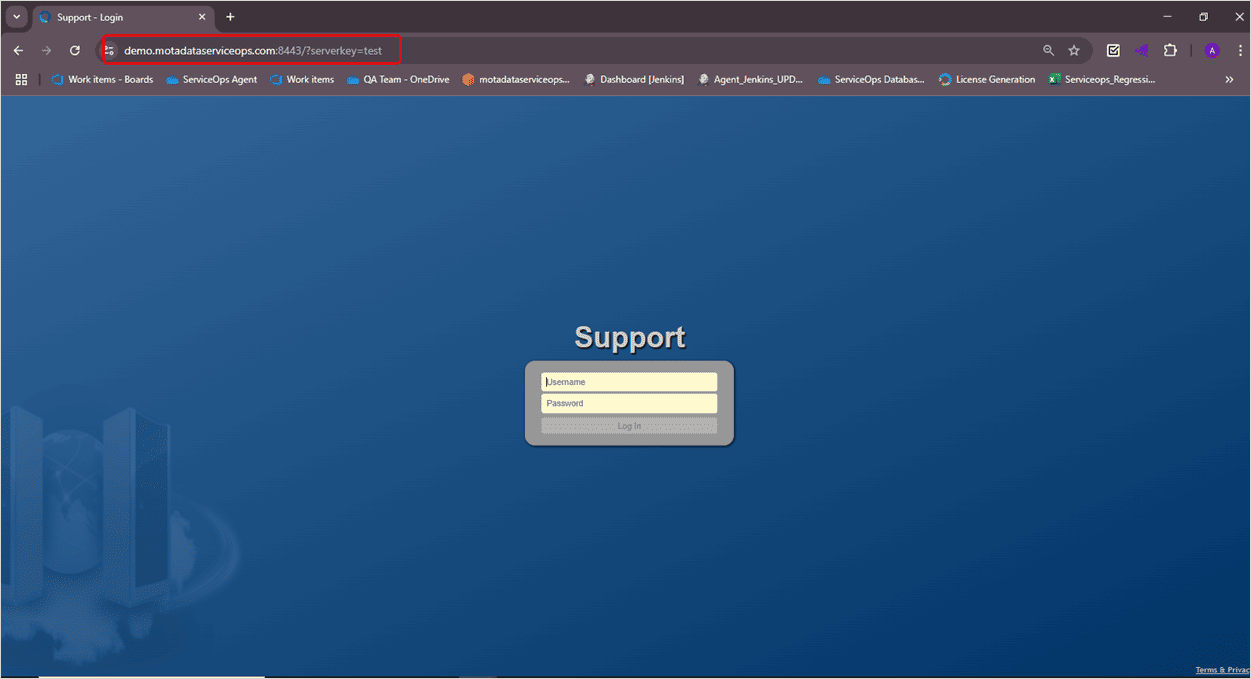1251x679 pixels.
Task: Open the apps grid in bookmarks bar
Action: point(21,80)
